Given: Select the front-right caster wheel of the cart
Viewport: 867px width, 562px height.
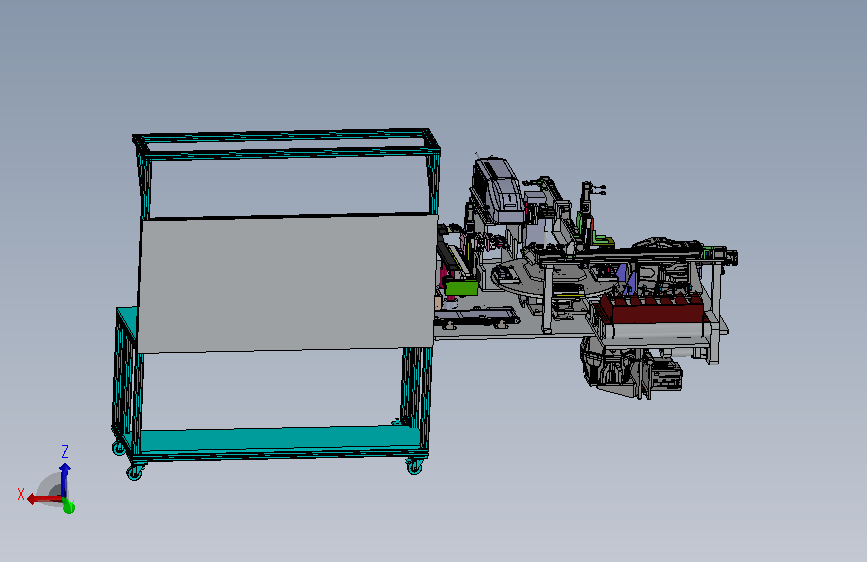Looking at the screenshot, I should click(415, 467).
